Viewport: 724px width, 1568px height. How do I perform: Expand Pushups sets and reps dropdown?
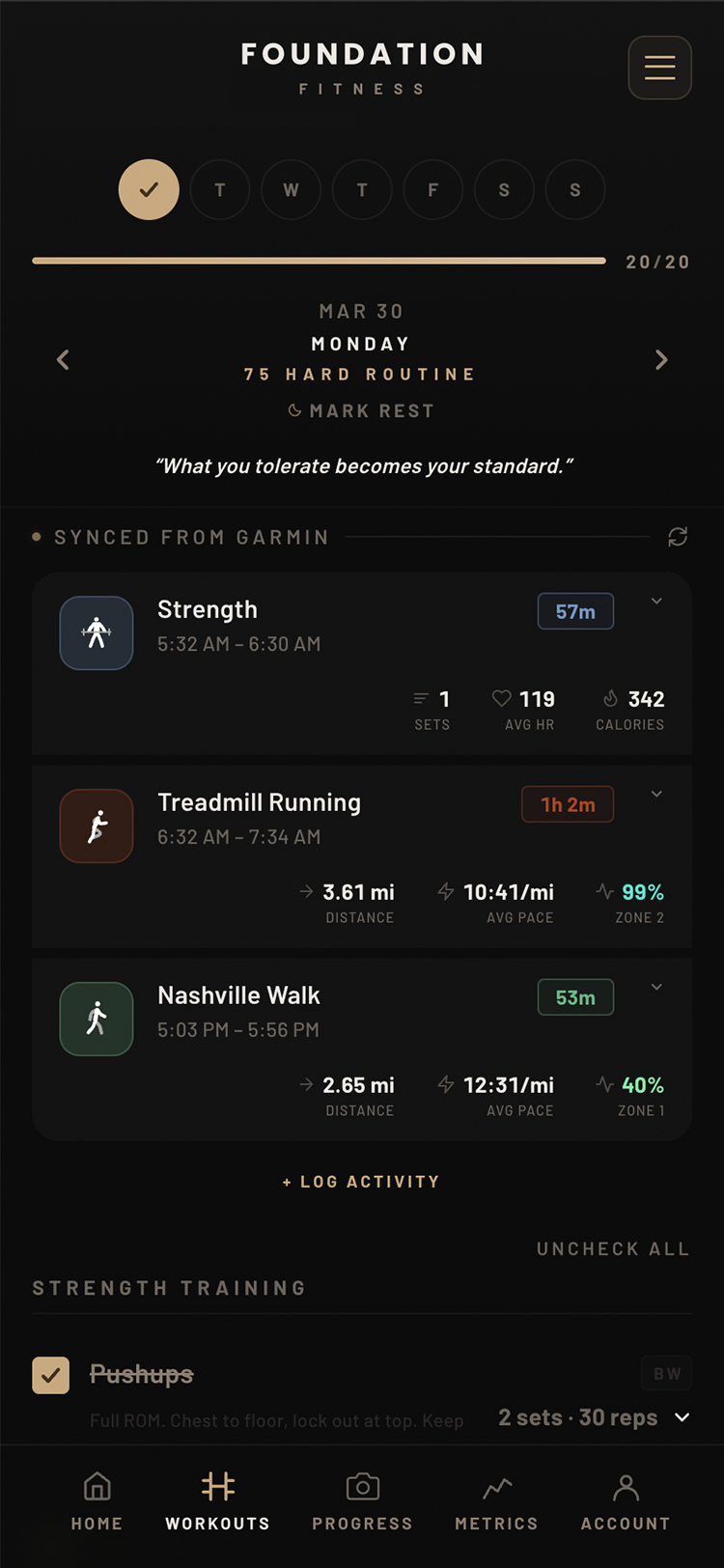[x=682, y=1417]
